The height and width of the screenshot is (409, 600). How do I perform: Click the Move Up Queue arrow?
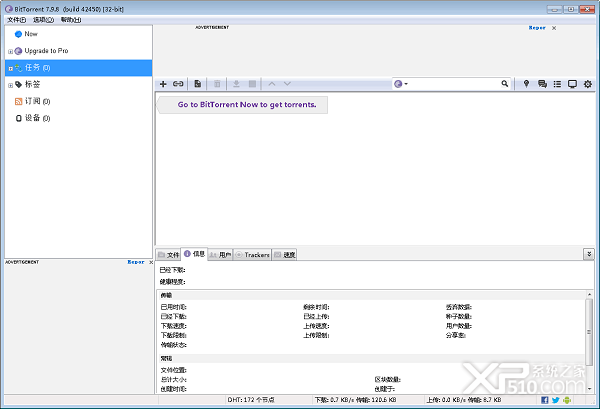point(272,84)
